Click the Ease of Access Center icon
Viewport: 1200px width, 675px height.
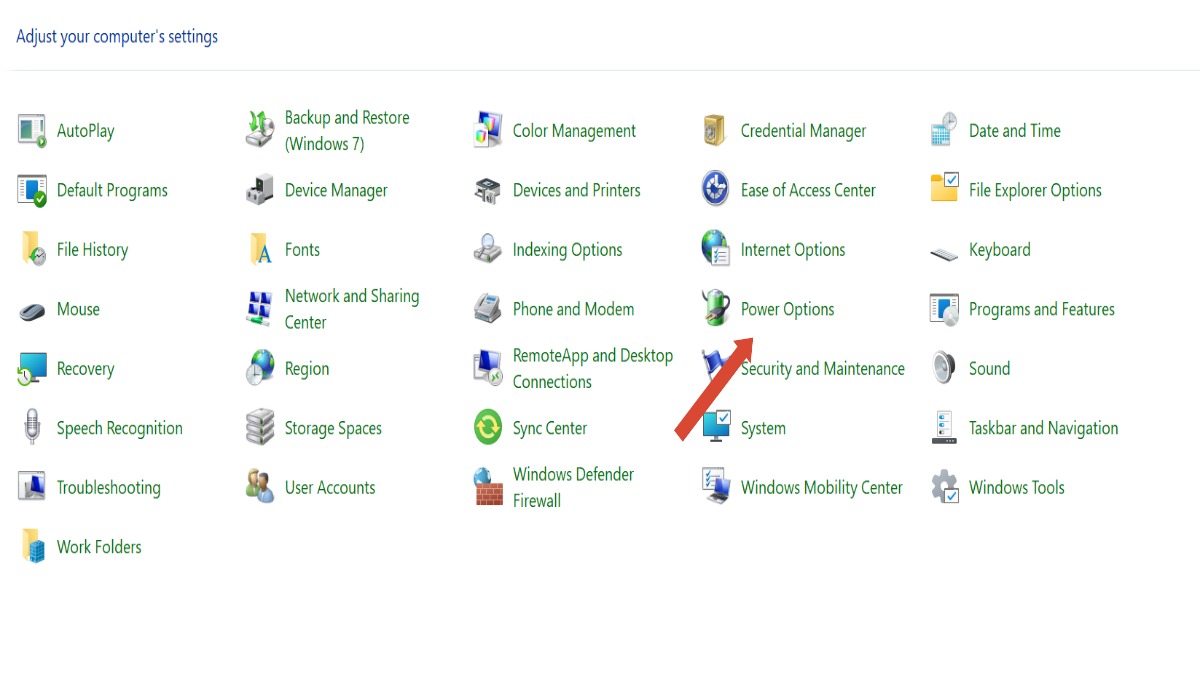(715, 190)
